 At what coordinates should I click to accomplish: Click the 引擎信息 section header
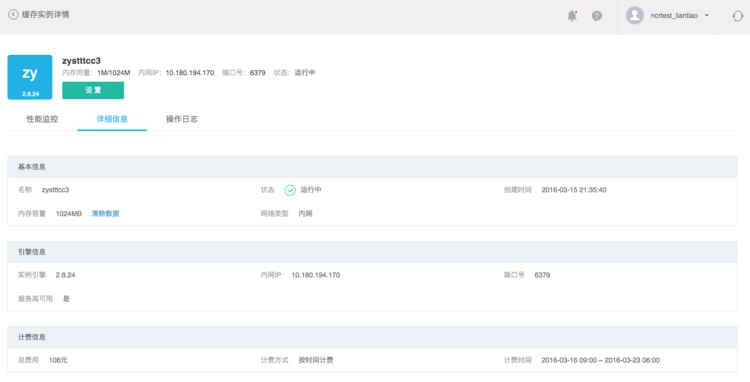pyautogui.click(x=372, y=252)
